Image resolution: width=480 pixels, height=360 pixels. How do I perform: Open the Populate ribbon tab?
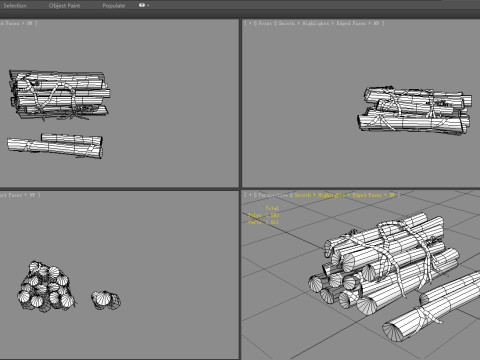tap(114, 6)
